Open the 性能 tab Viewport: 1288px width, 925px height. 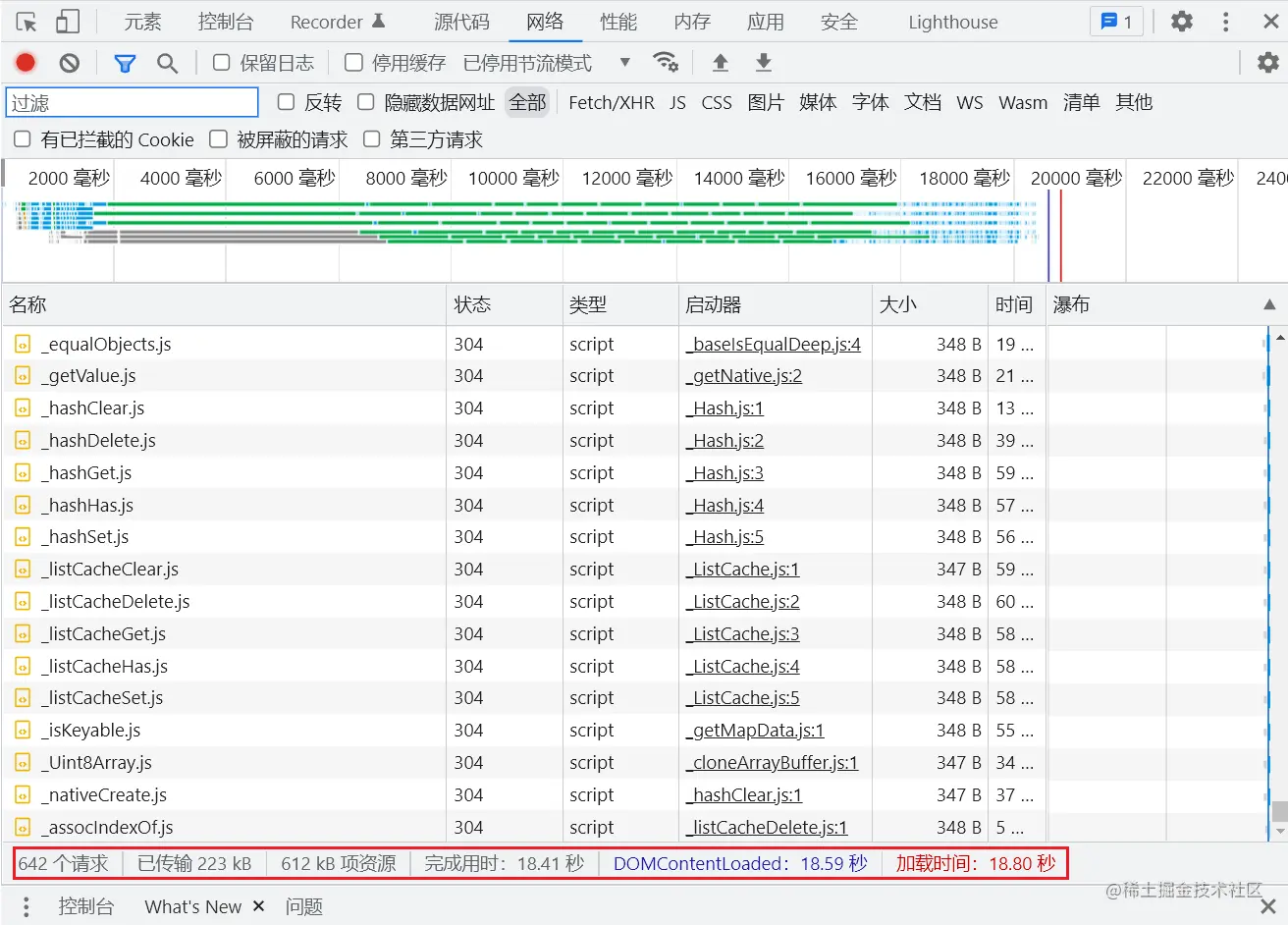tap(618, 22)
